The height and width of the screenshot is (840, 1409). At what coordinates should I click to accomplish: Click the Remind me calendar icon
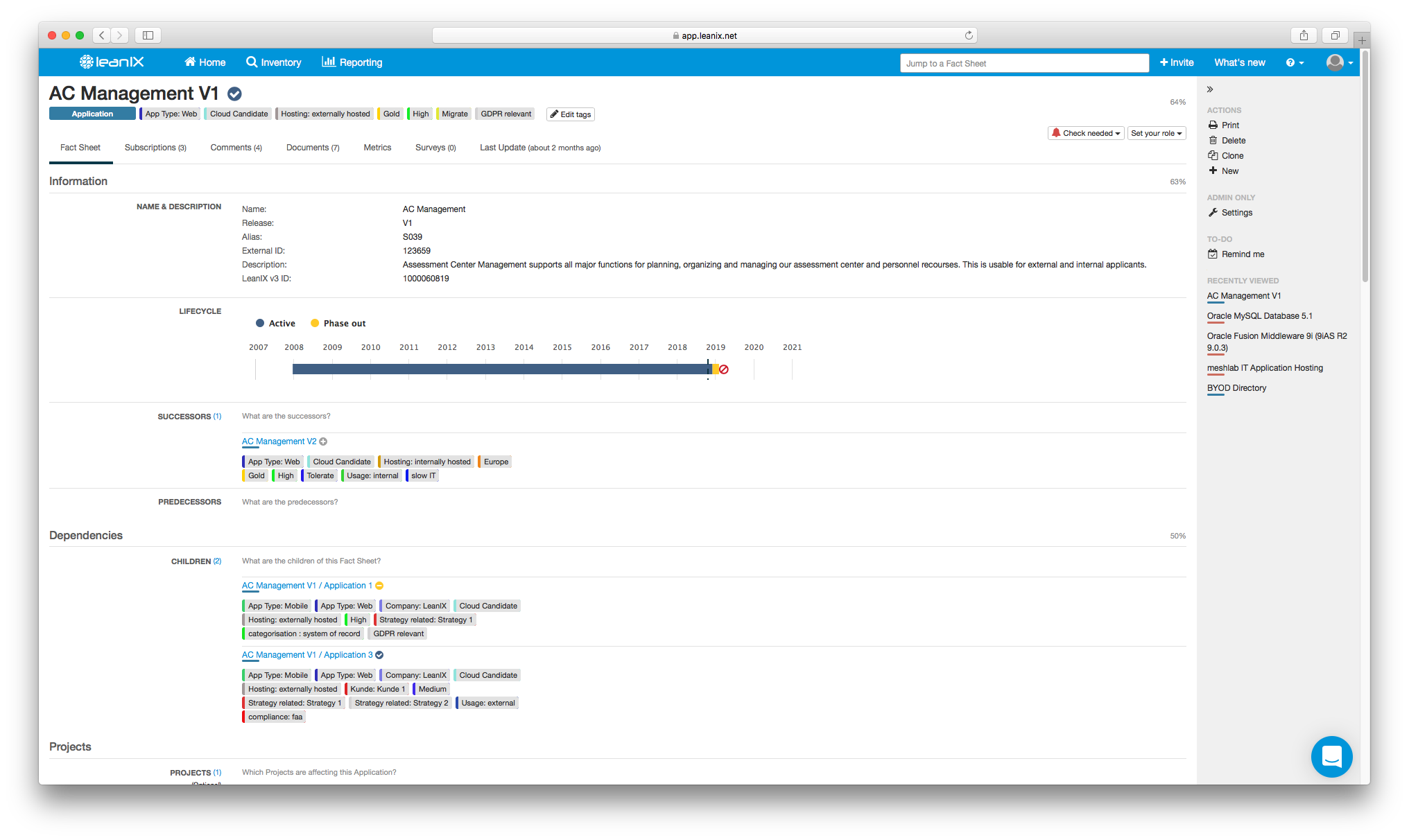1213,254
